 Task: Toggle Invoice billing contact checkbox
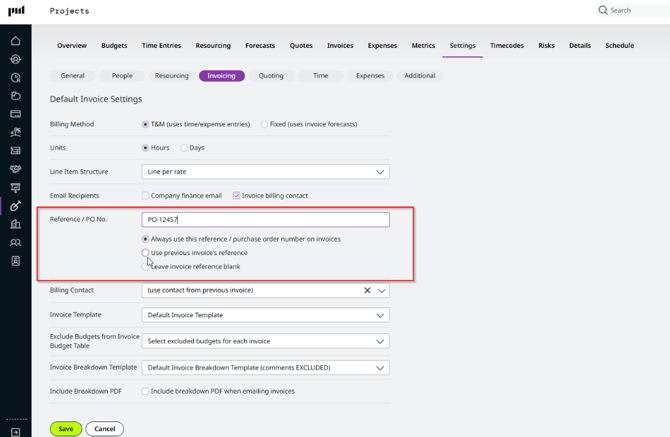[x=236, y=196]
